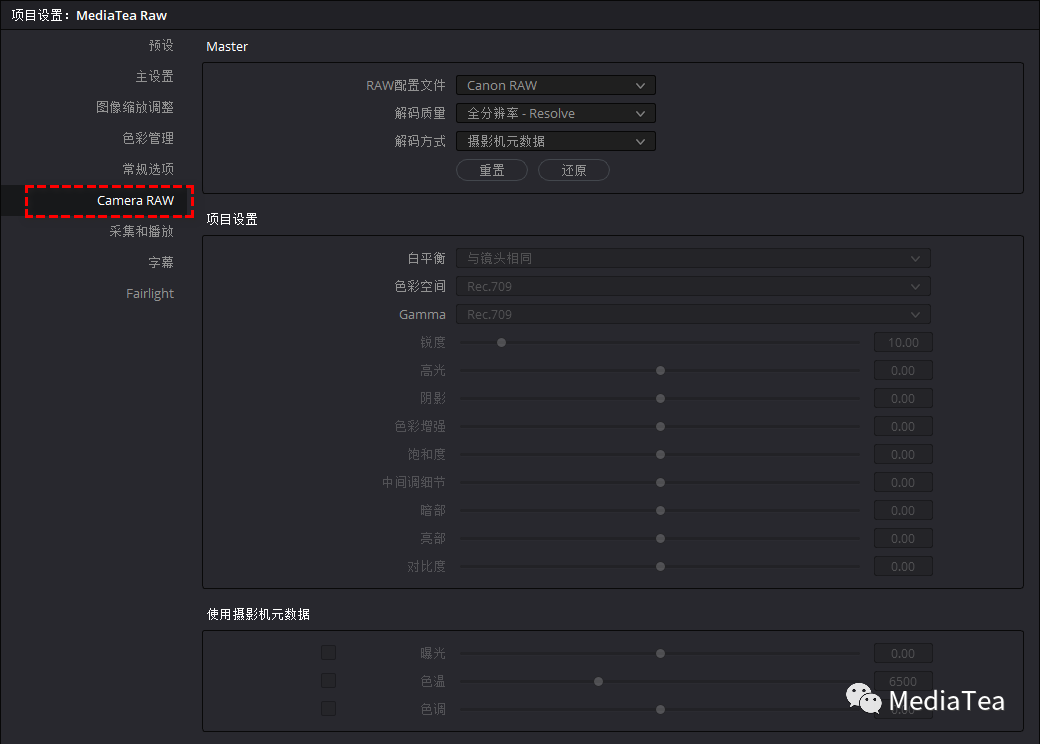Select Camera RAW in sidebar
This screenshot has height=744, width=1040.
click(135, 200)
